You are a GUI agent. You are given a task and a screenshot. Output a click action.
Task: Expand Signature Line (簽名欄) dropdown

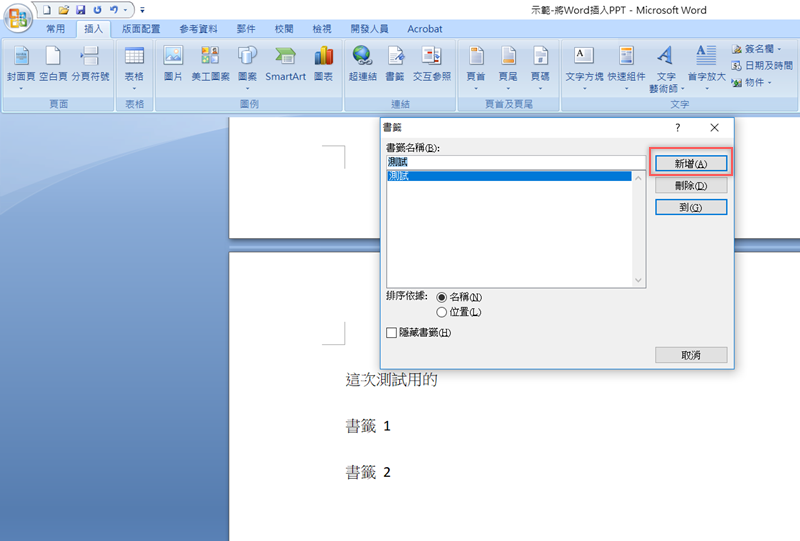pyautogui.click(x=780, y=49)
